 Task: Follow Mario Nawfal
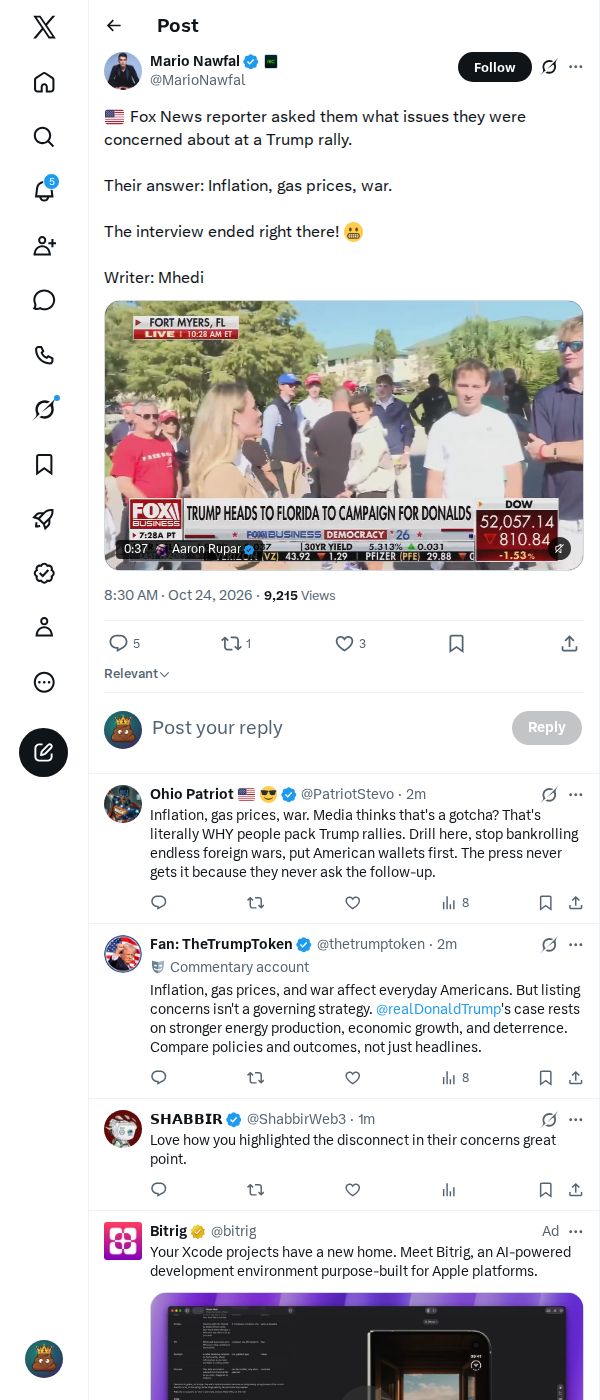[495, 67]
